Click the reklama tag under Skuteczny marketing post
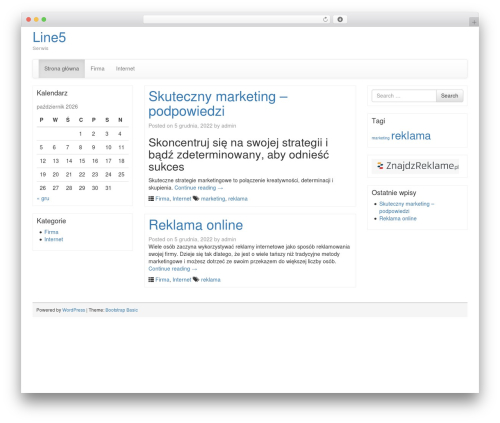The width and height of the screenshot is (500, 423). 238,199
